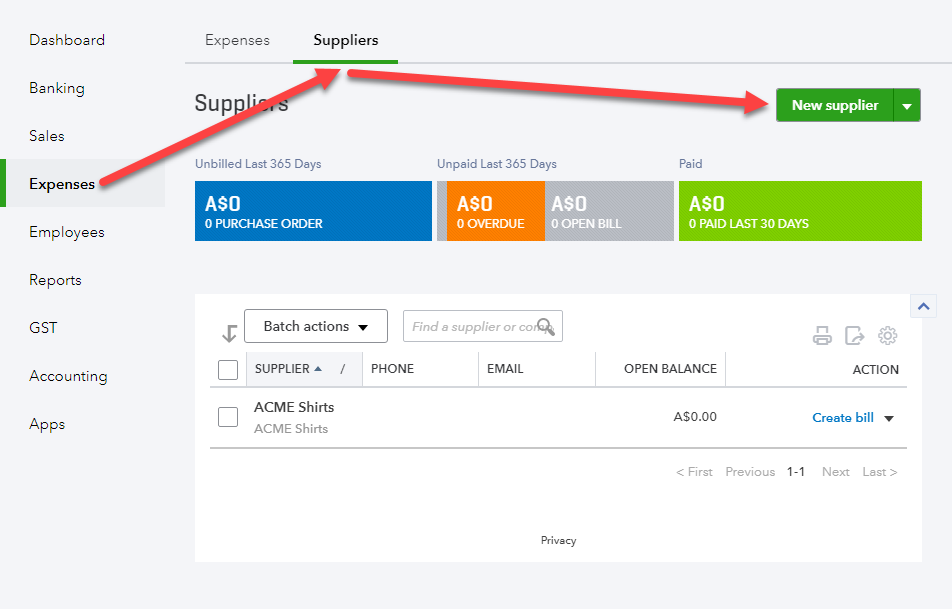The image size is (952, 609).
Task: Open Reports in the left menu
Action: coord(55,280)
